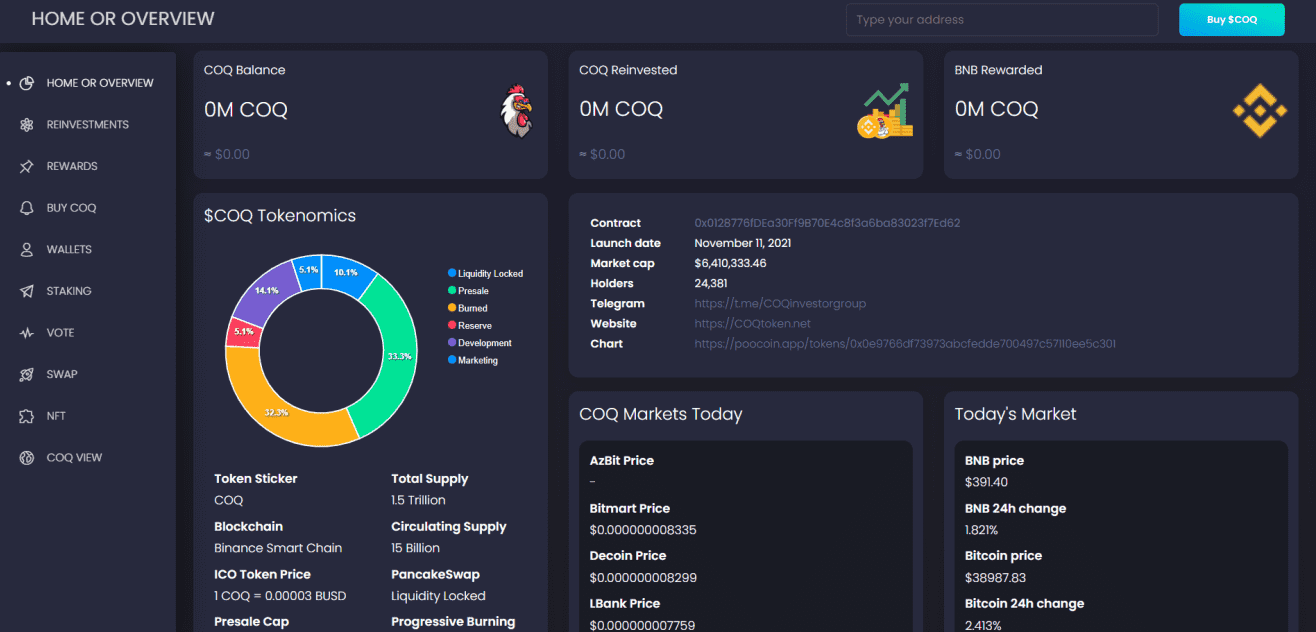Click the Decoin Price value $0.000000008299
1316x632 pixels.
pyautogui.click(x=643, y=577)
